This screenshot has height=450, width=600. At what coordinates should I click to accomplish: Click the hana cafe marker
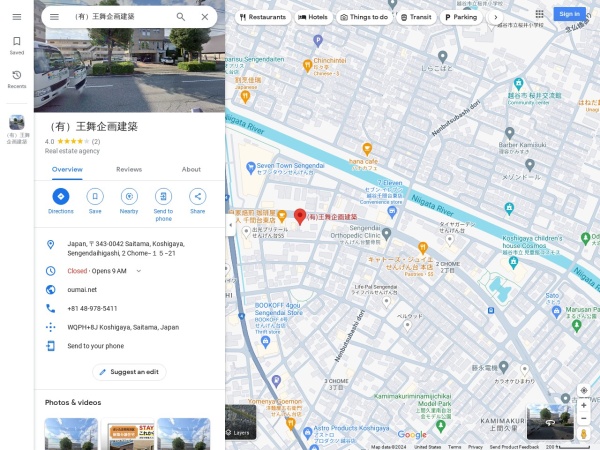[x=367, y=149]
